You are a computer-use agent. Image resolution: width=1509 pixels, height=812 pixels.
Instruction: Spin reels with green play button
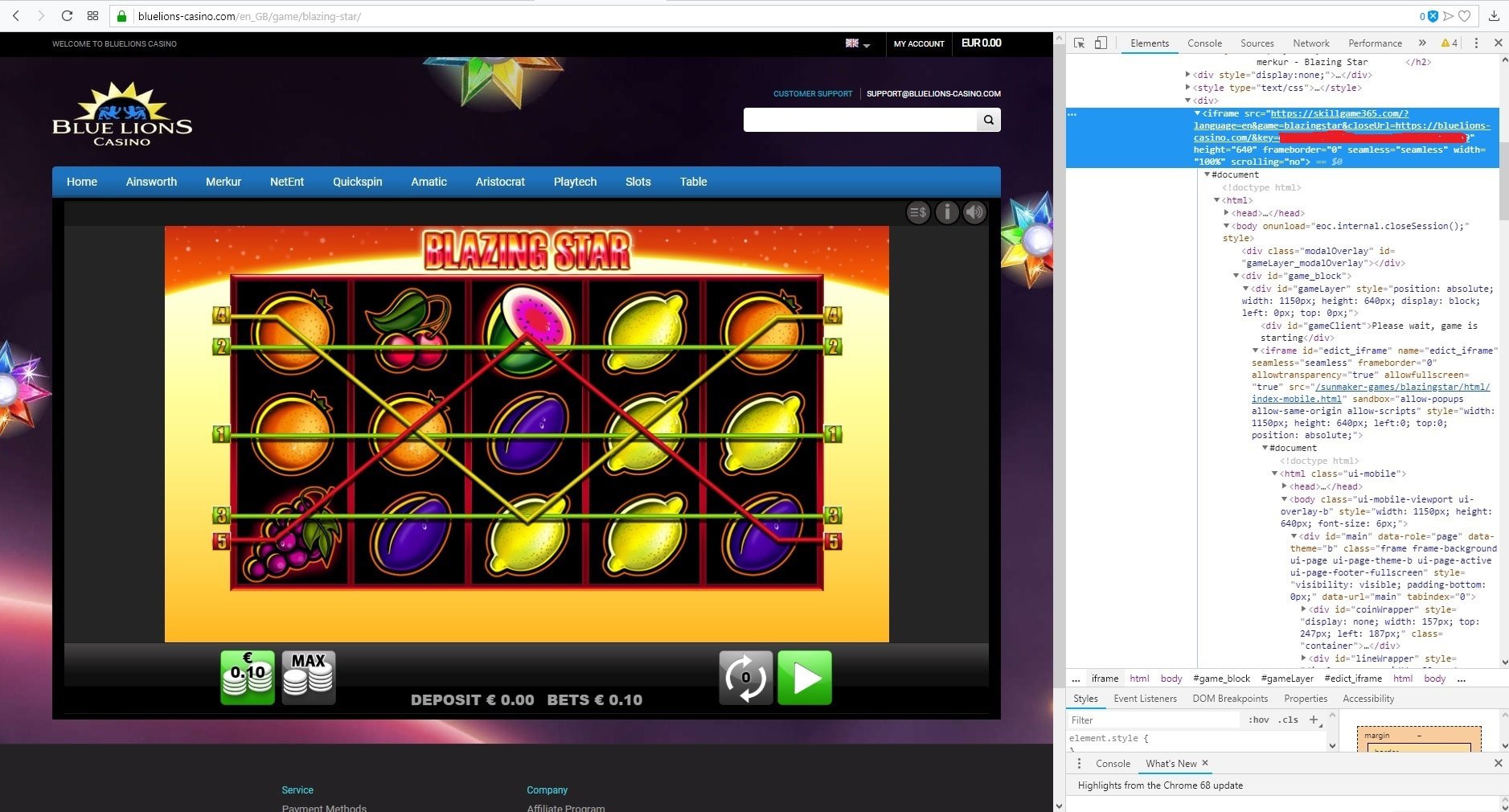click(x=805, y=677)
